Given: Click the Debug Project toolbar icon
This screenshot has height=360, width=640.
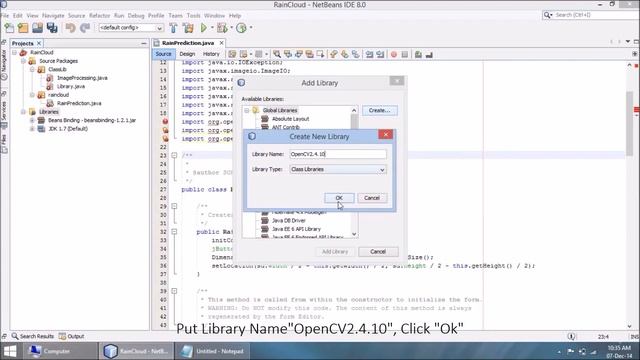Looking at the screenshot, I should [222, 28].
